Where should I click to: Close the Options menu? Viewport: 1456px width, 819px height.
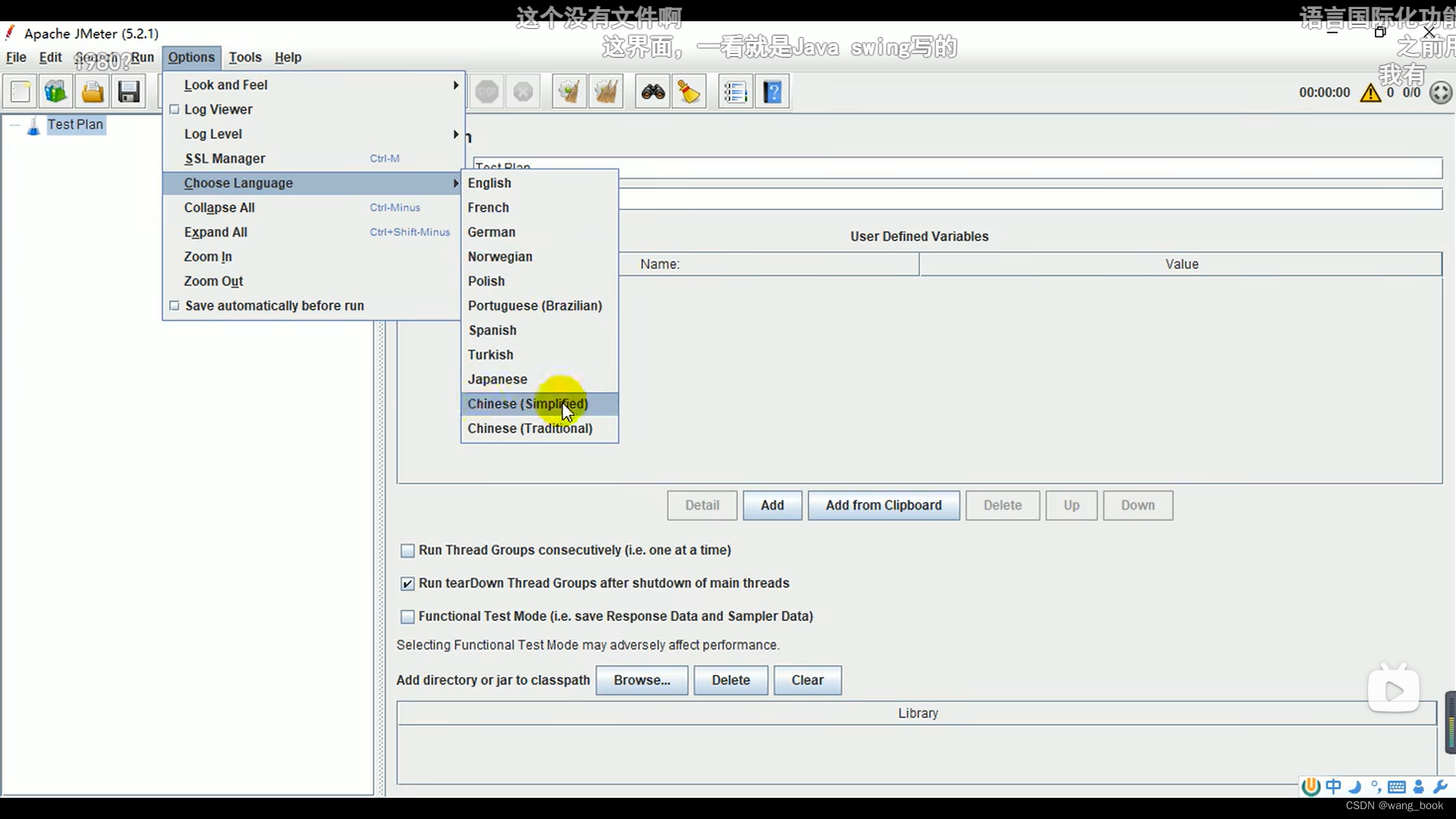191,57
